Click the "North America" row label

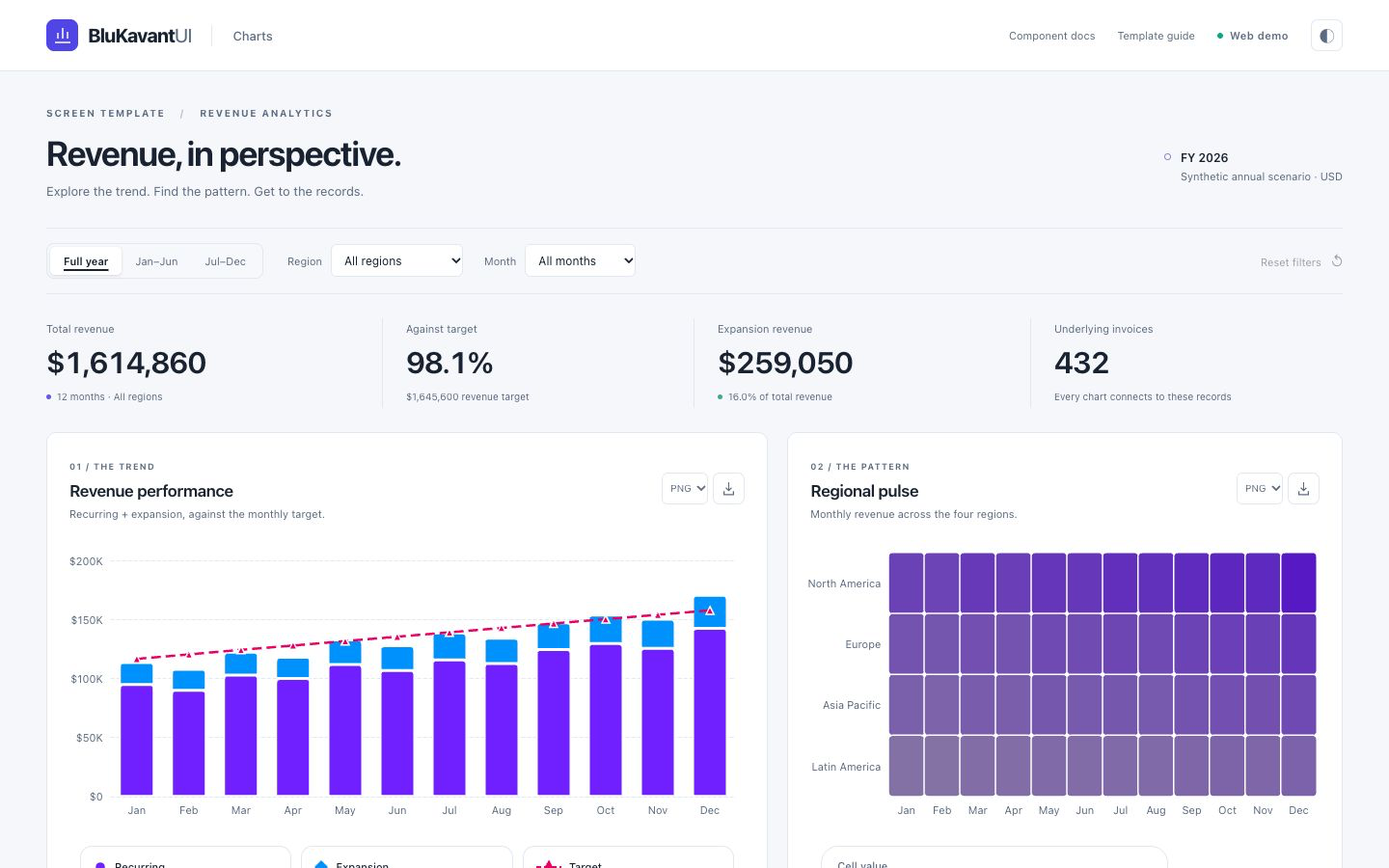[x=844, y=583]
